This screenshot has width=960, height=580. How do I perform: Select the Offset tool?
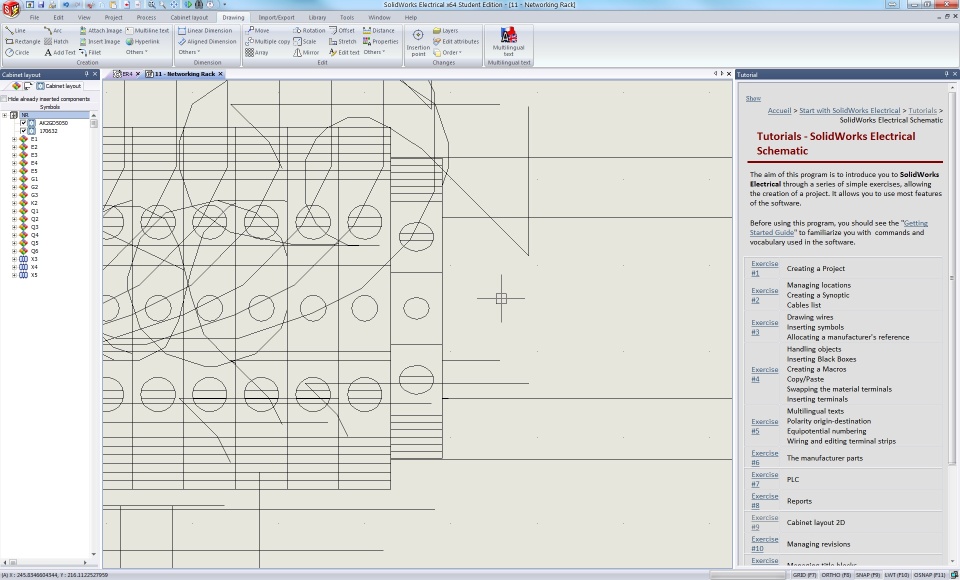pos(342,31)
